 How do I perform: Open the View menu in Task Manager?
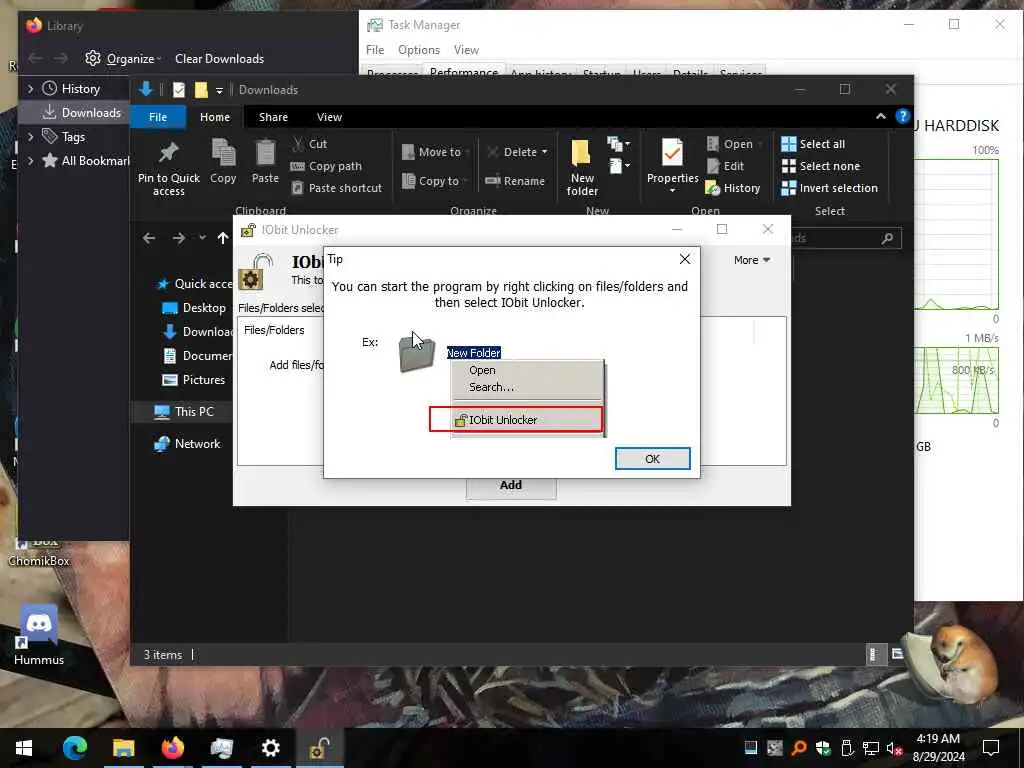[x=466, y=50]
